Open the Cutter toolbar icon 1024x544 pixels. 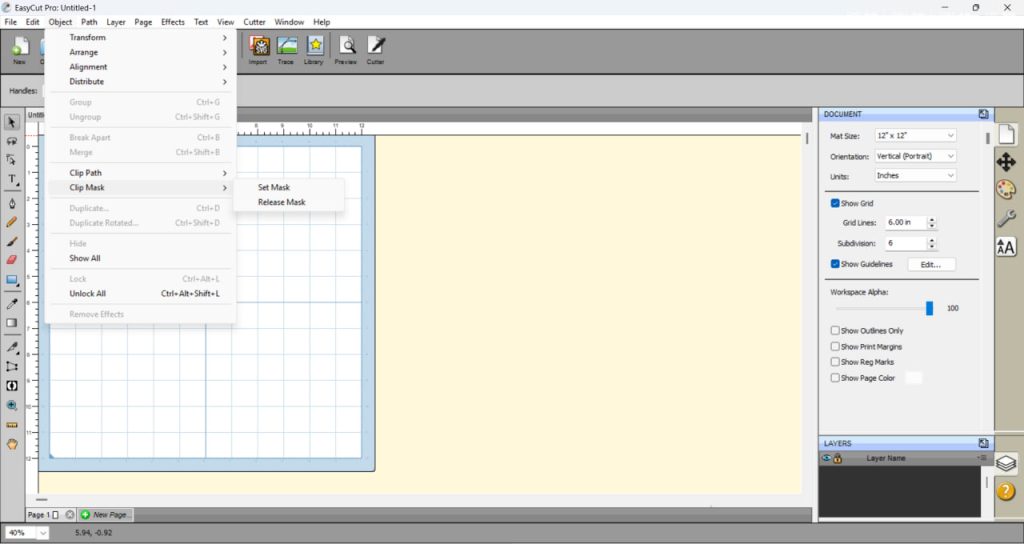(375, 47)
